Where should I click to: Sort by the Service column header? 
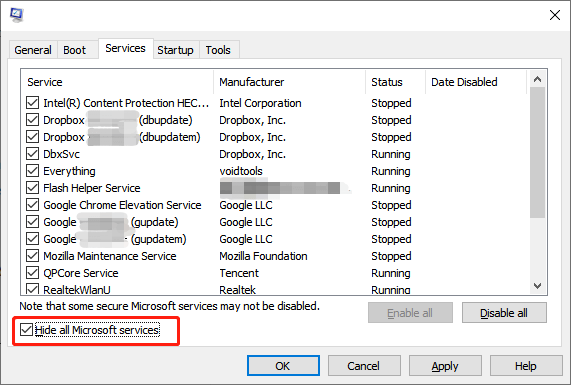117,82
